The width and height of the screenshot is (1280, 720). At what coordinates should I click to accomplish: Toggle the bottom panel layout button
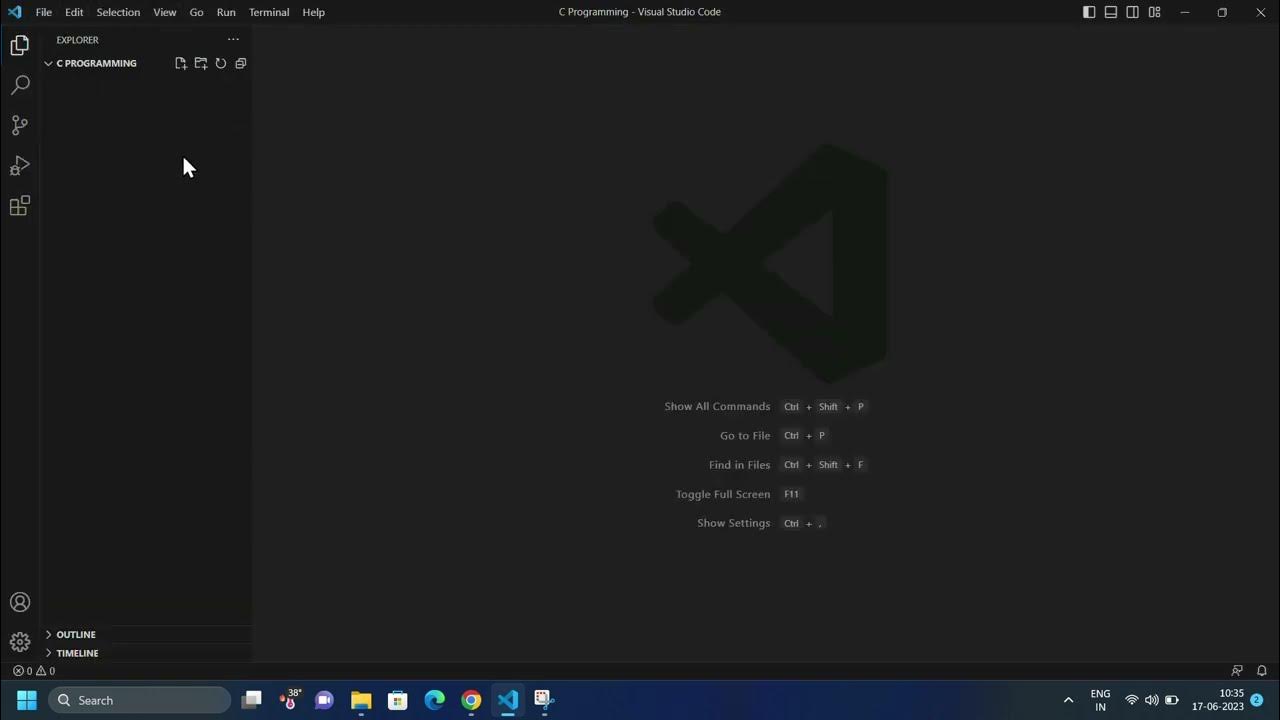[x=1111, y=12]
